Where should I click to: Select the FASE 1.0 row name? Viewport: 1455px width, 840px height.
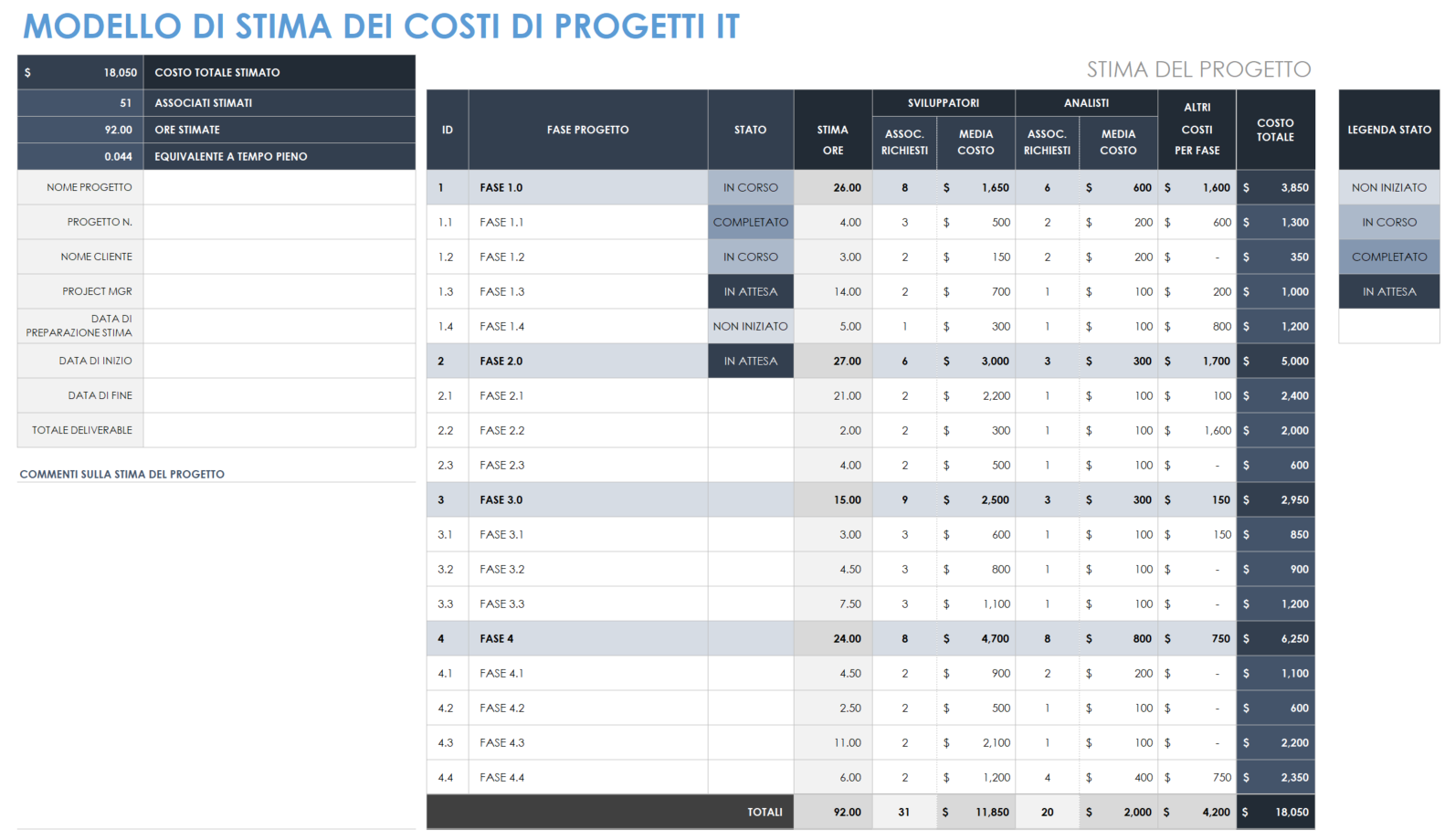501,187
